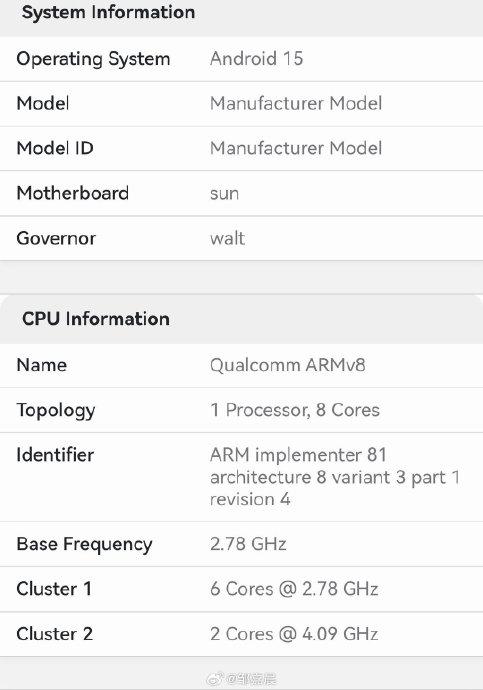Image resolution: width=483 pixels, height=690 pixels.
Task: Select the Topology row label
Action: (x=56, y=411)
